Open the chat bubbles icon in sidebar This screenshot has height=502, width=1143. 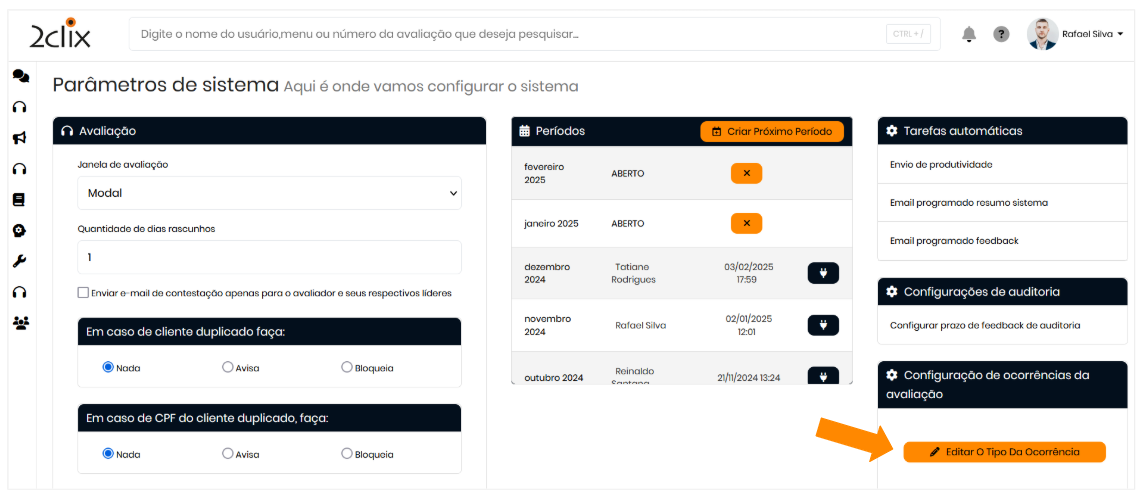20,76
